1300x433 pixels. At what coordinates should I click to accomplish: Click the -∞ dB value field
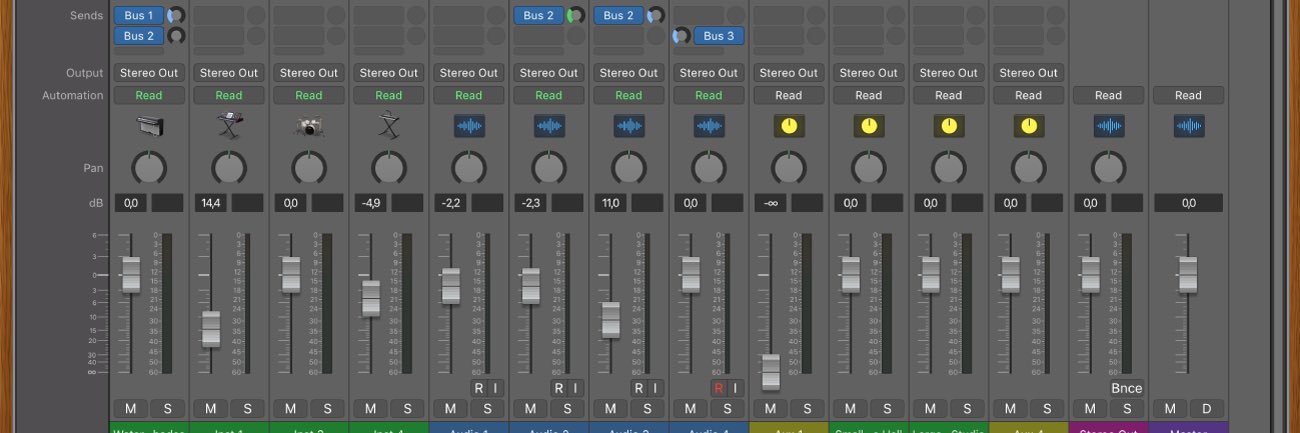point(770,203)
